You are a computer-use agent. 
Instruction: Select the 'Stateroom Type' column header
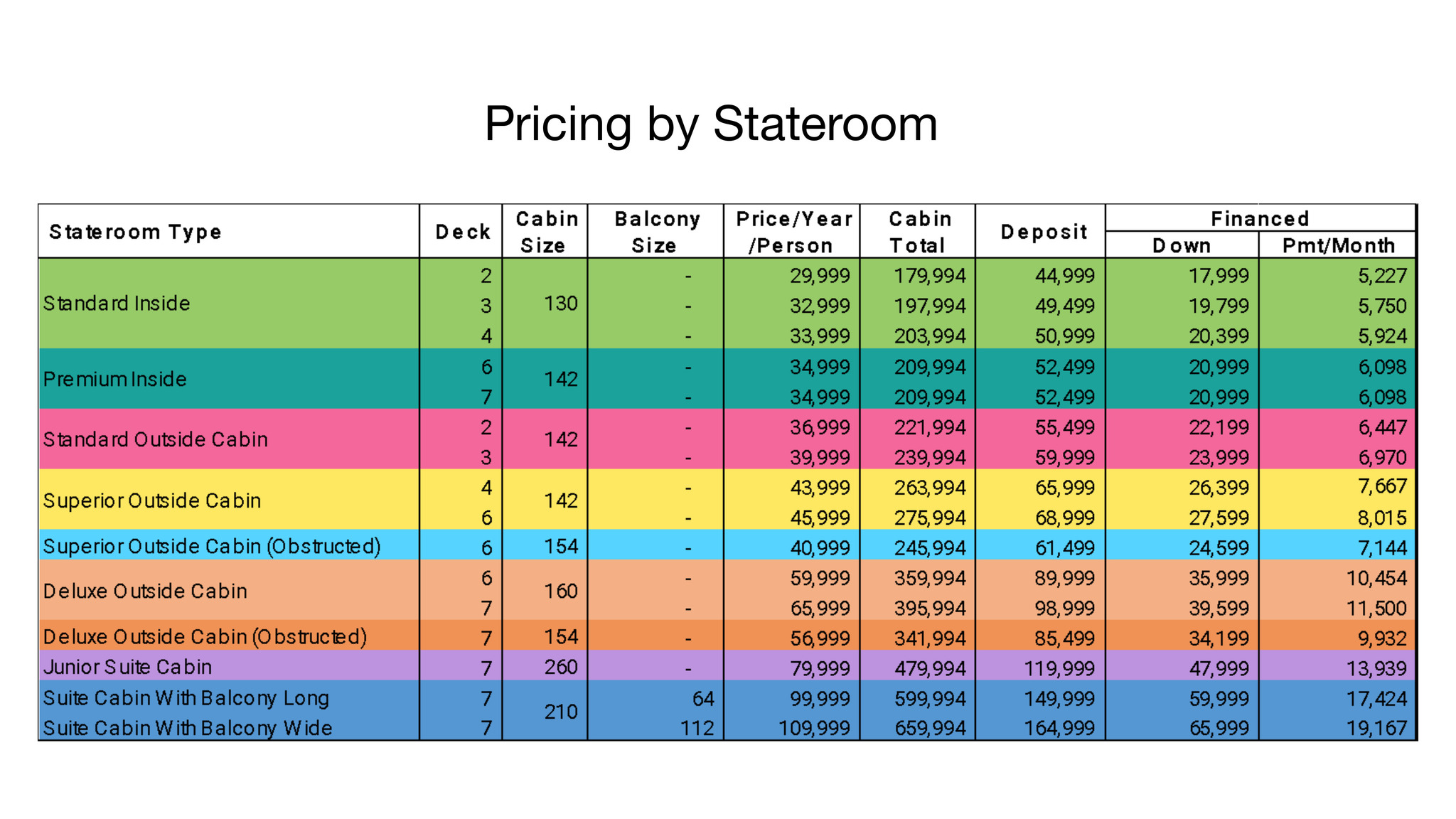tap(135, 232)
